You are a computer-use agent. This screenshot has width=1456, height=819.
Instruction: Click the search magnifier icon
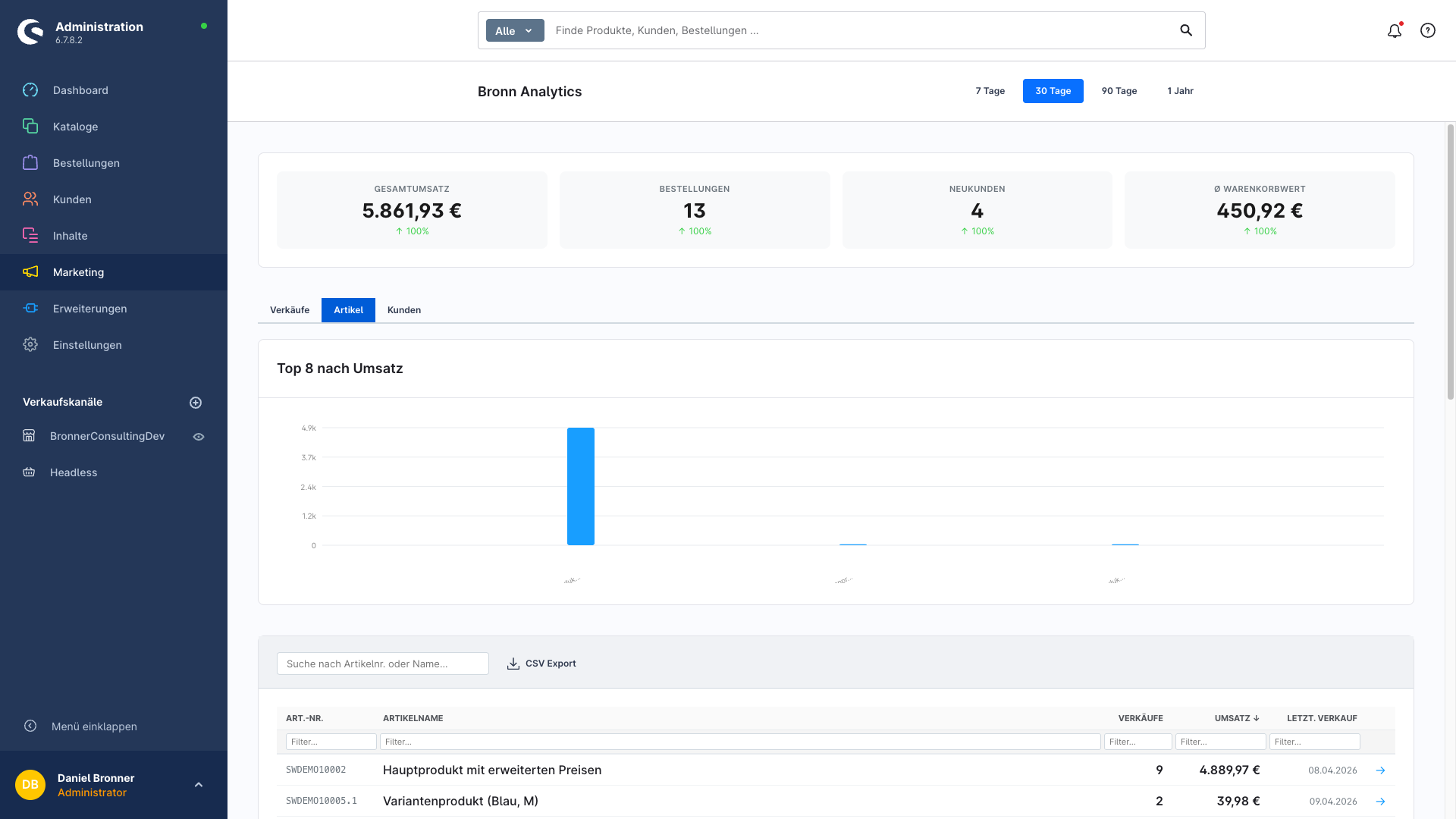click(1186, 30)
